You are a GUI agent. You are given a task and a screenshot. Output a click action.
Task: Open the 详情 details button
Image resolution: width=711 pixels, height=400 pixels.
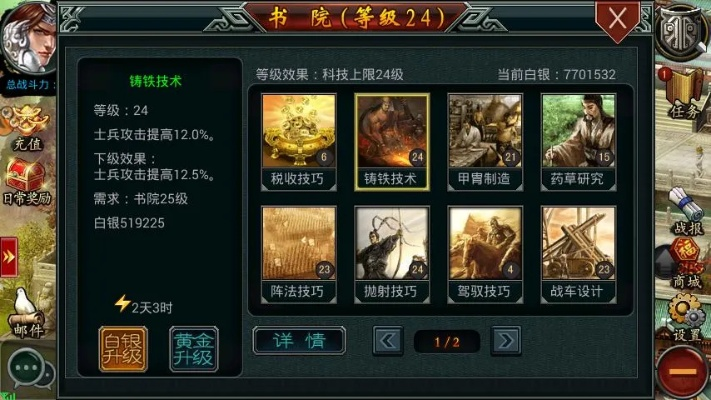[299, 341]
